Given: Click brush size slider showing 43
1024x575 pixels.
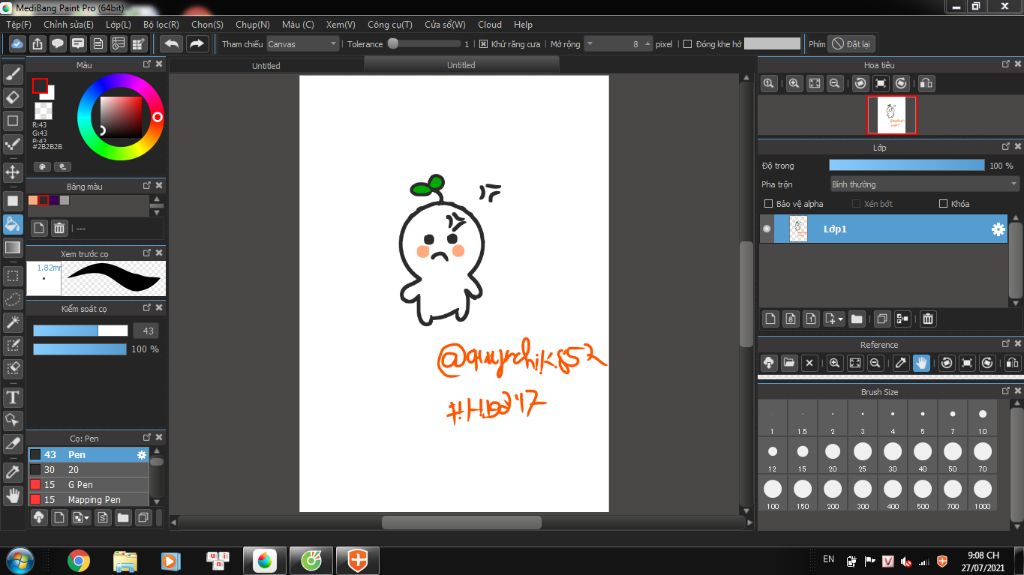Looking at the screenshot, I should pyautogui.click(x=80, y=331).
